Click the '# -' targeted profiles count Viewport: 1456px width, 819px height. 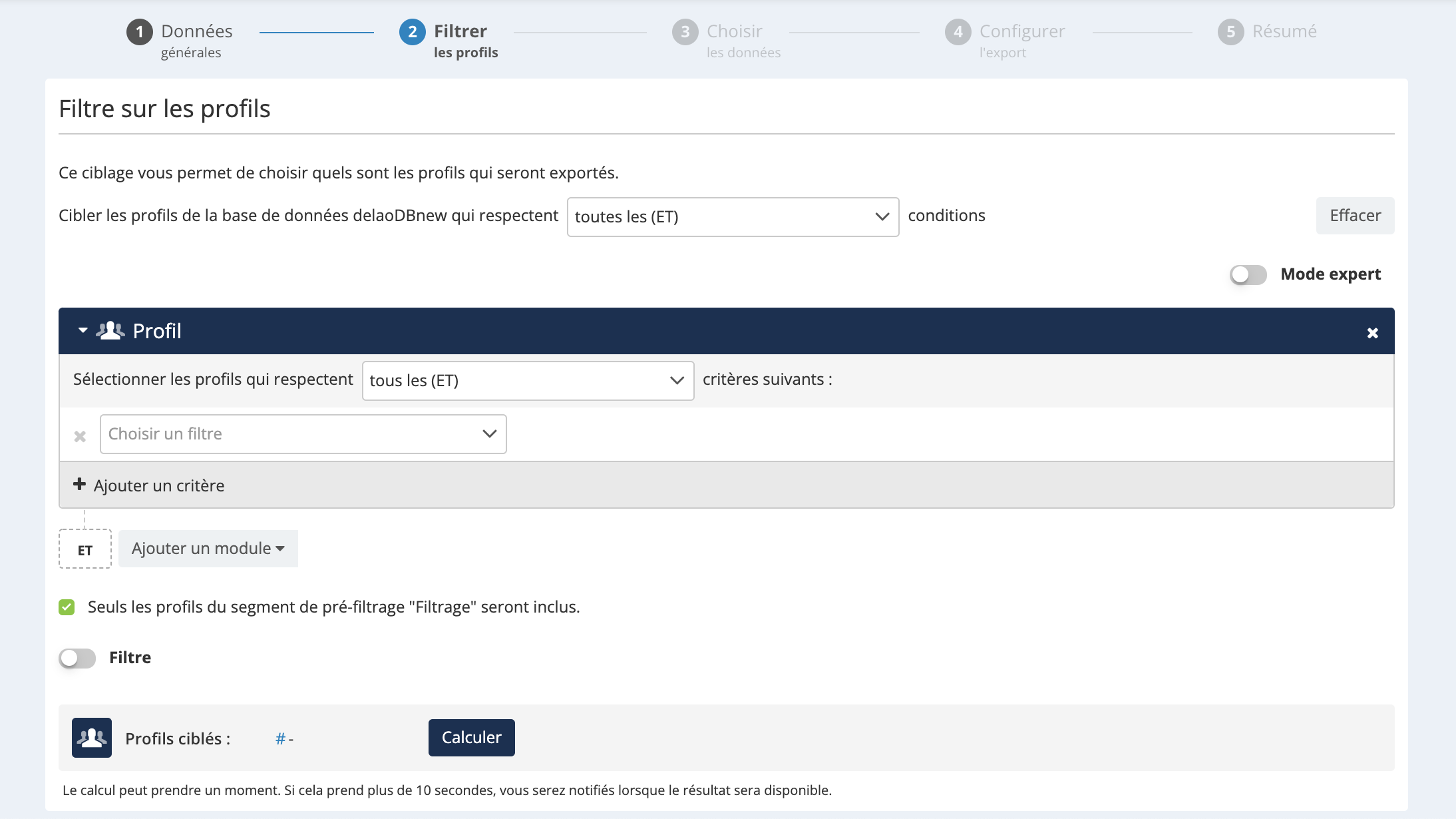pos(284,739)
